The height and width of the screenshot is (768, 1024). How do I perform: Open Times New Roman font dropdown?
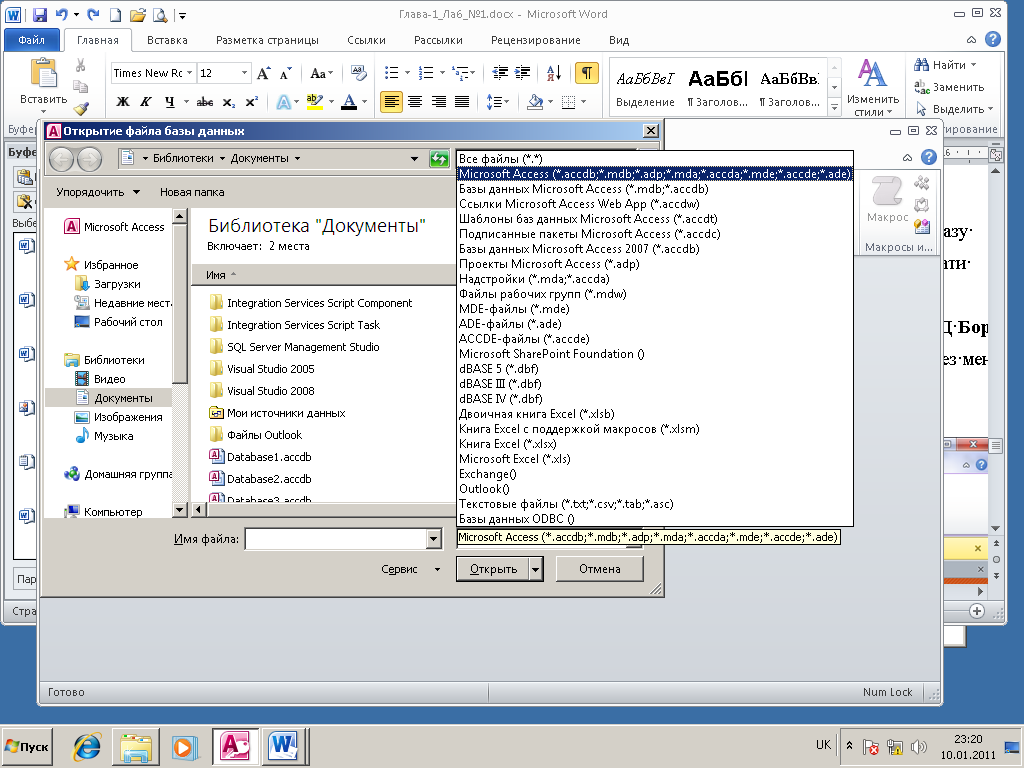point(189,73)
